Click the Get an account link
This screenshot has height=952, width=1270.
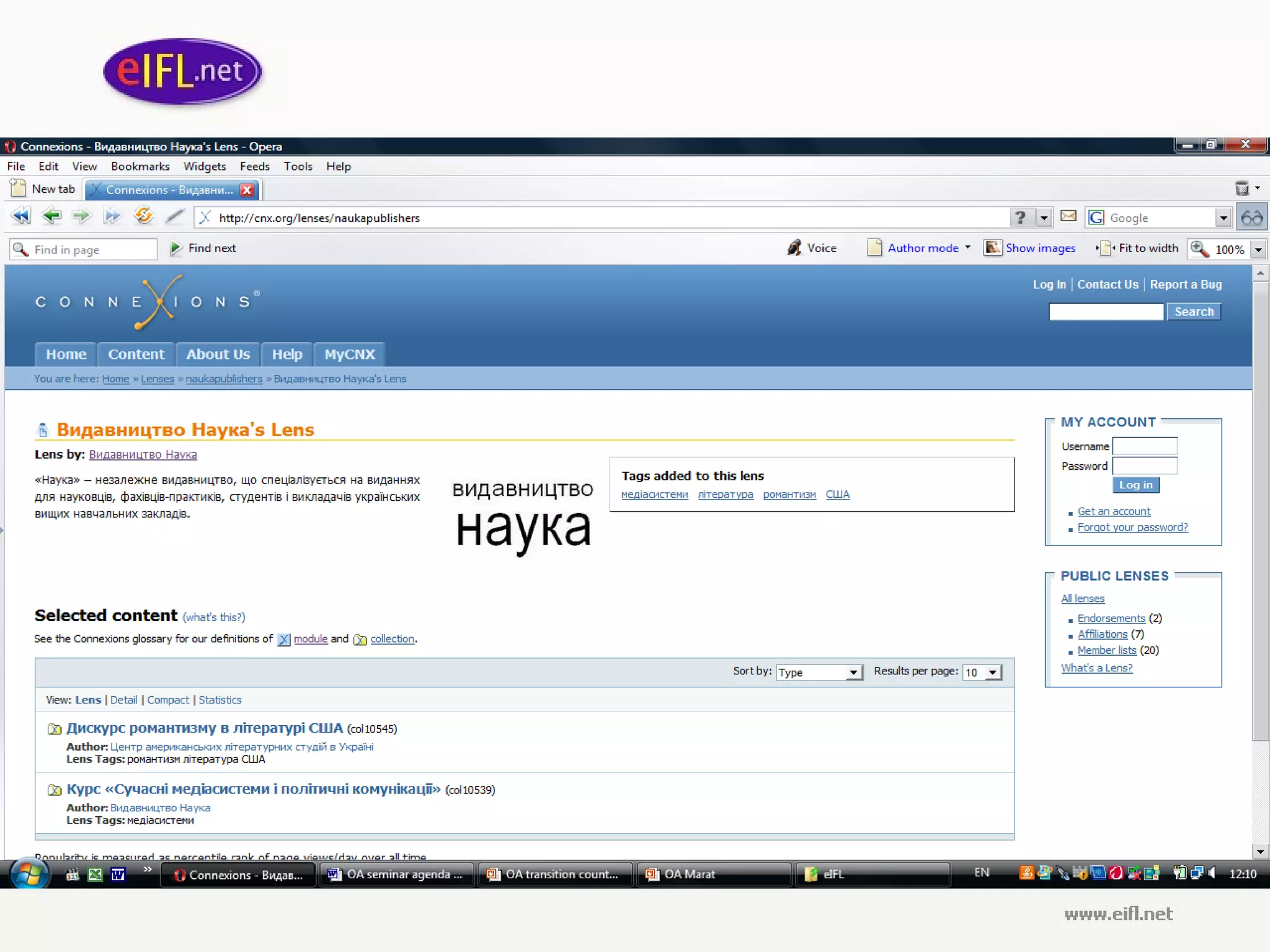1114,511
